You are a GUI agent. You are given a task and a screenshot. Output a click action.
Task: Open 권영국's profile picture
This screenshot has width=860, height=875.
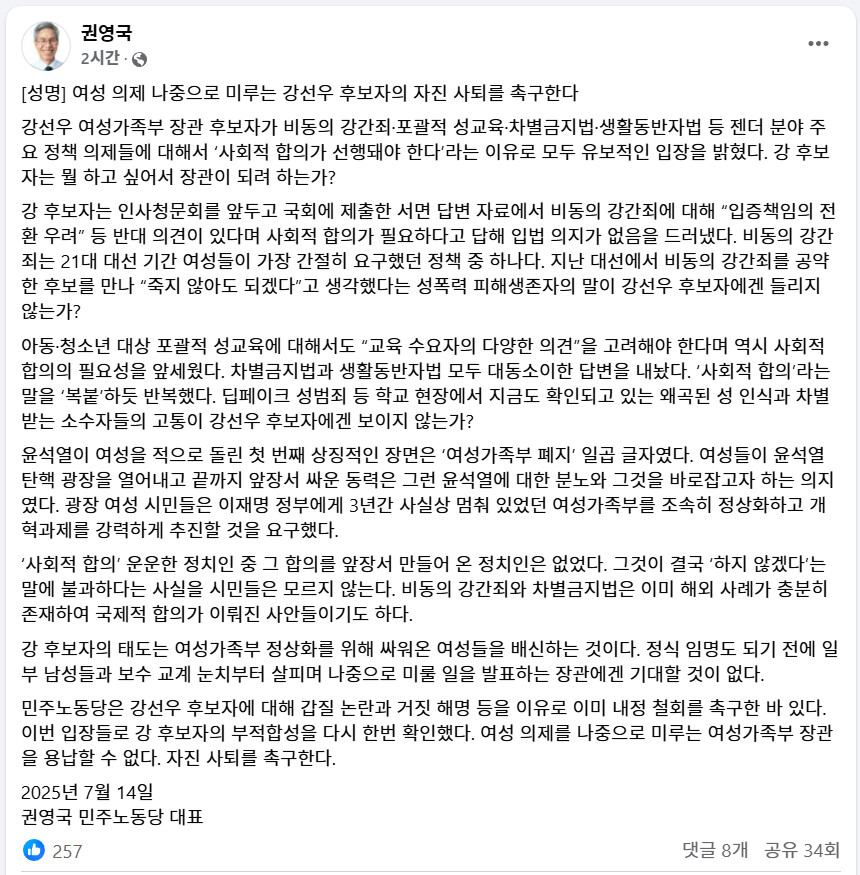[x=46, y=46]
